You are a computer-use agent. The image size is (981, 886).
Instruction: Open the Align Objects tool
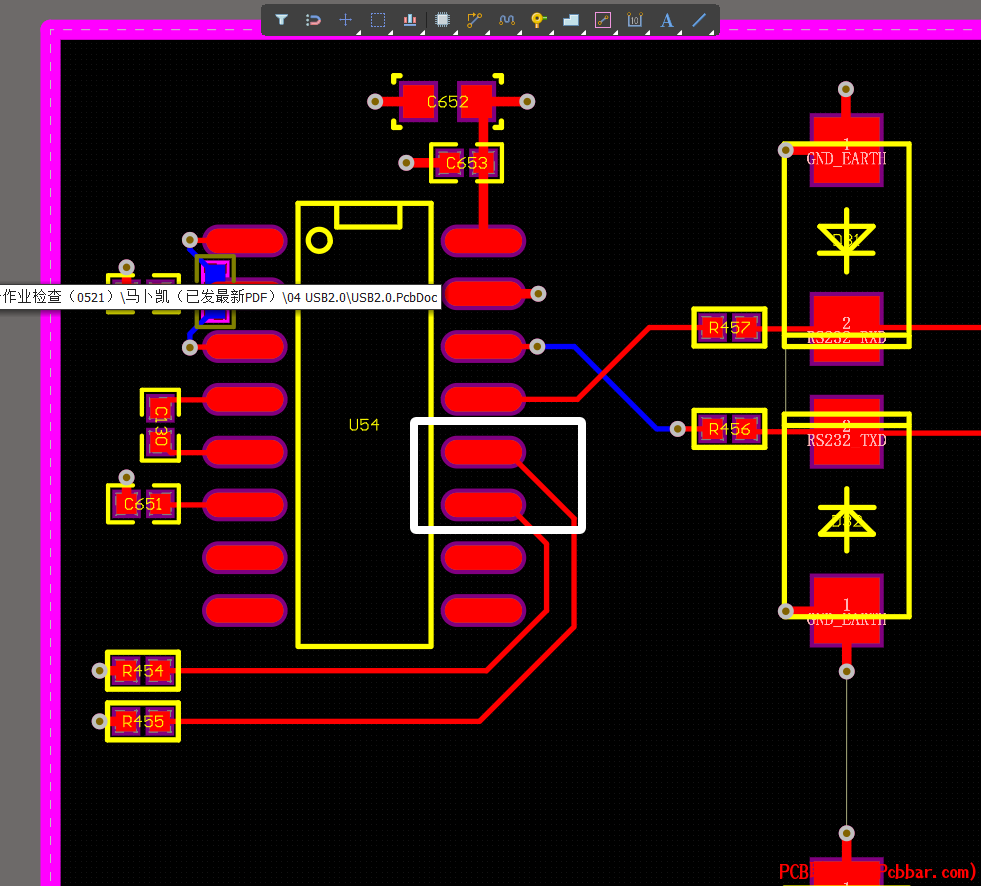[410, 20]
